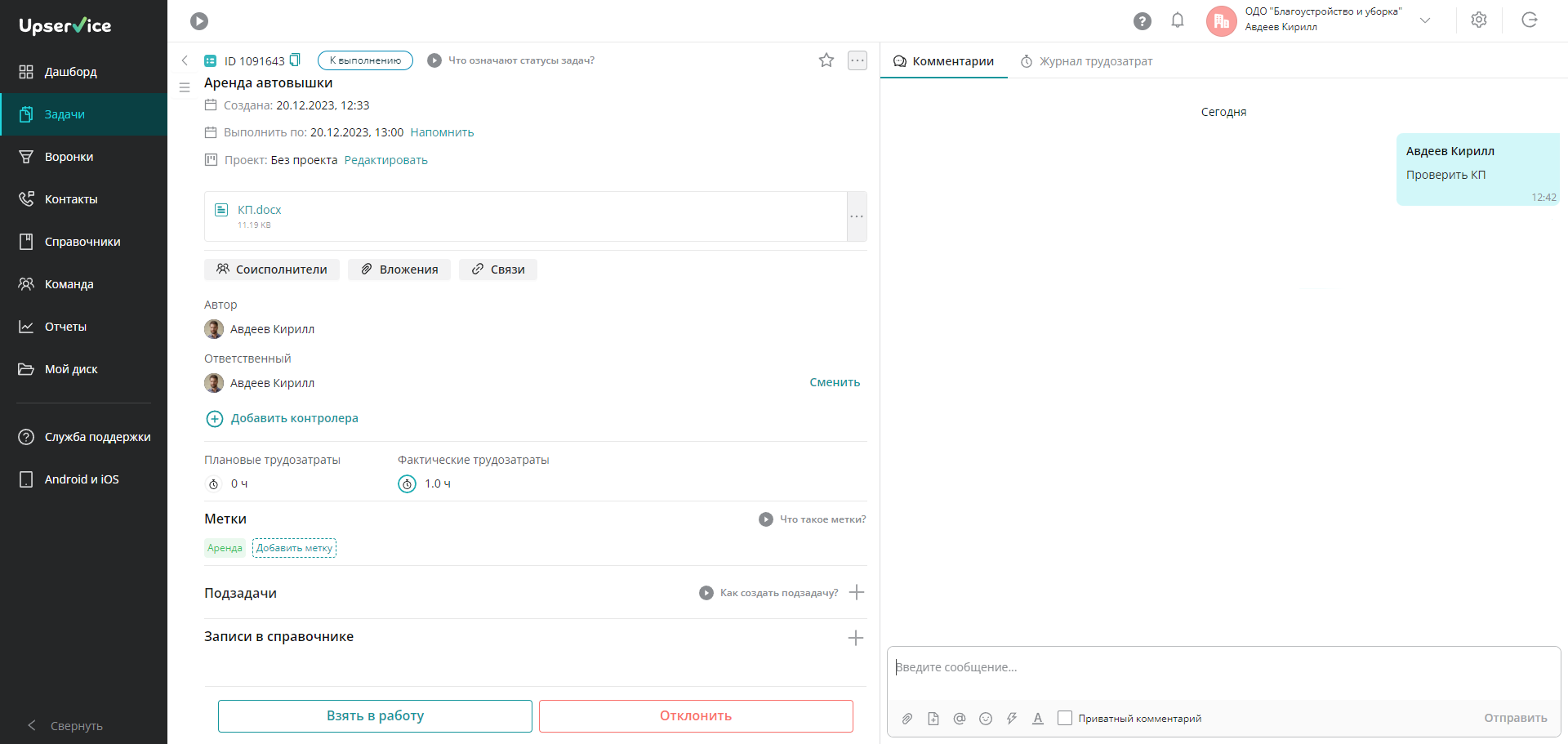Click the logout icon

[1530, 20]
